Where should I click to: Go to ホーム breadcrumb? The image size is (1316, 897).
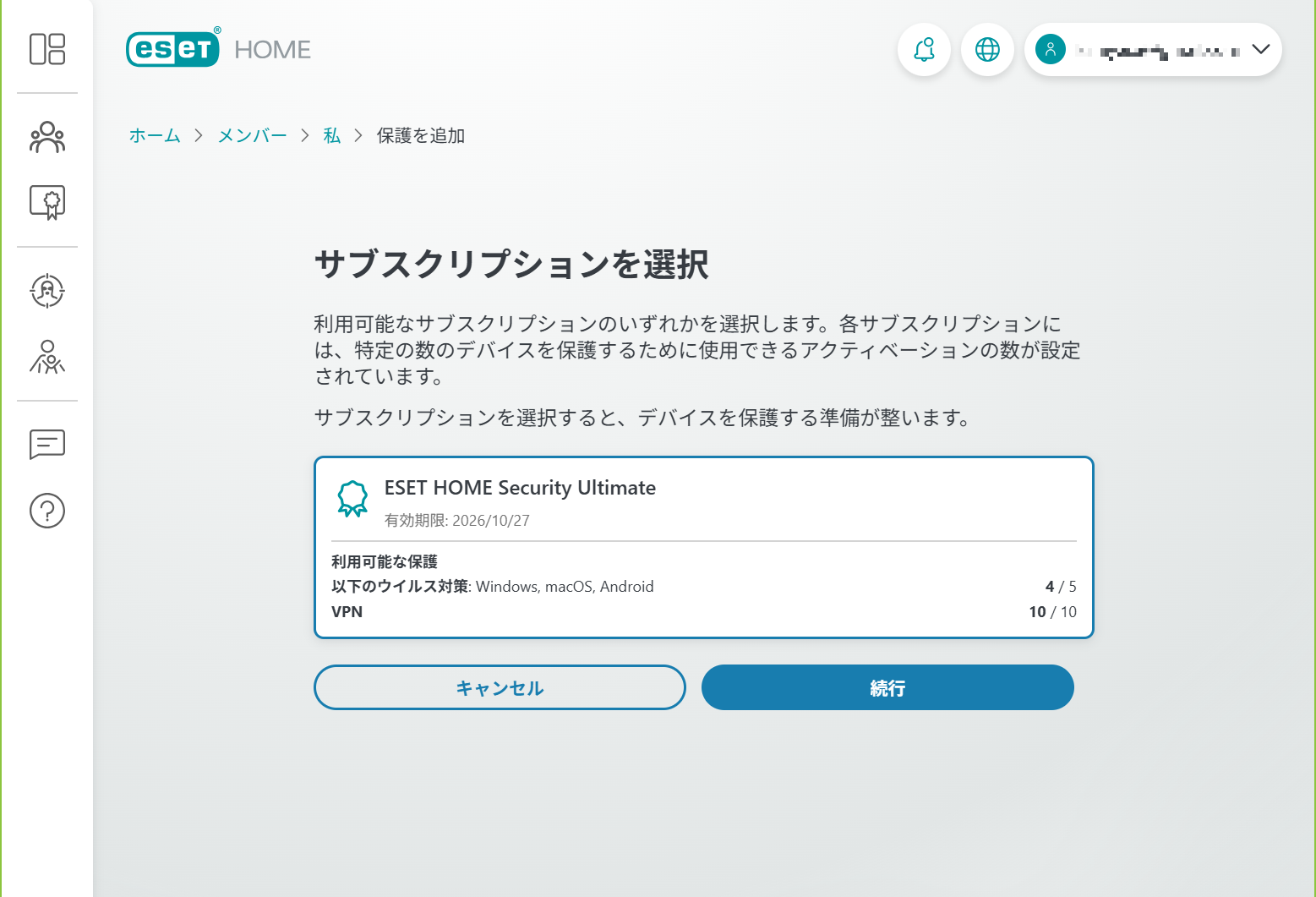(155, 136)
